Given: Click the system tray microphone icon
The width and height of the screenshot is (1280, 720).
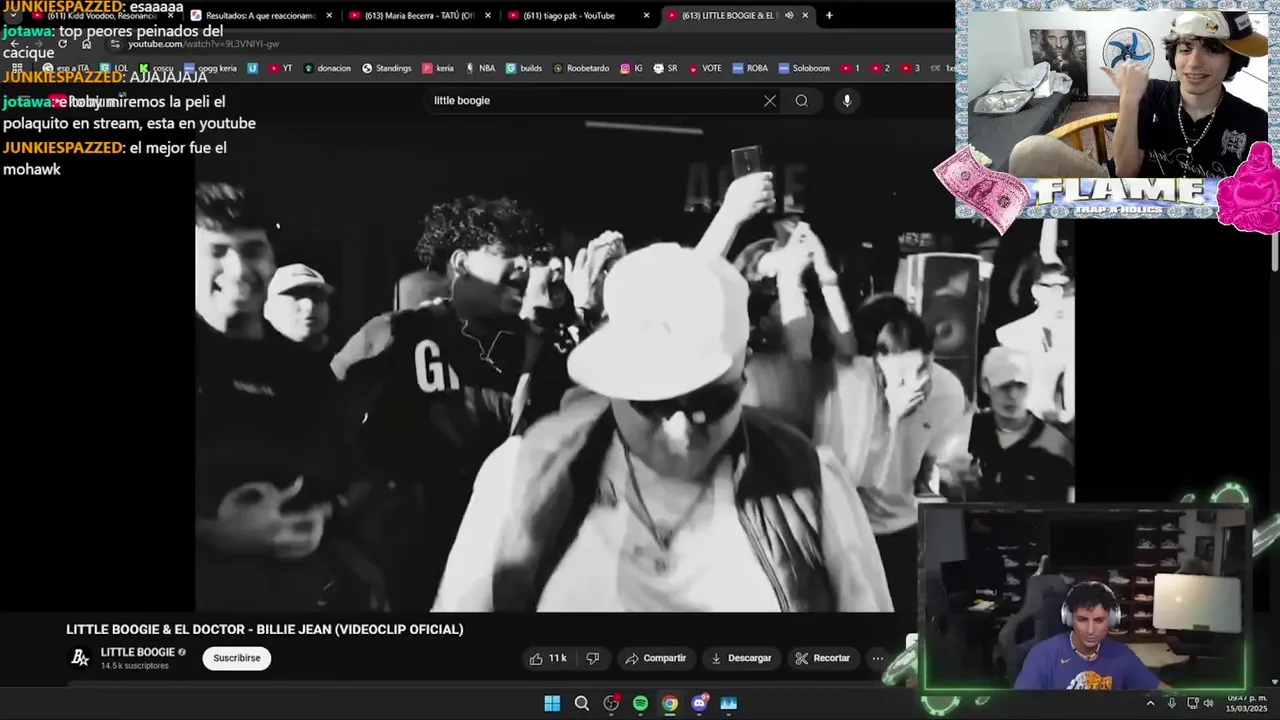Looking at the screenshot, I should (x=1172, y=703).
